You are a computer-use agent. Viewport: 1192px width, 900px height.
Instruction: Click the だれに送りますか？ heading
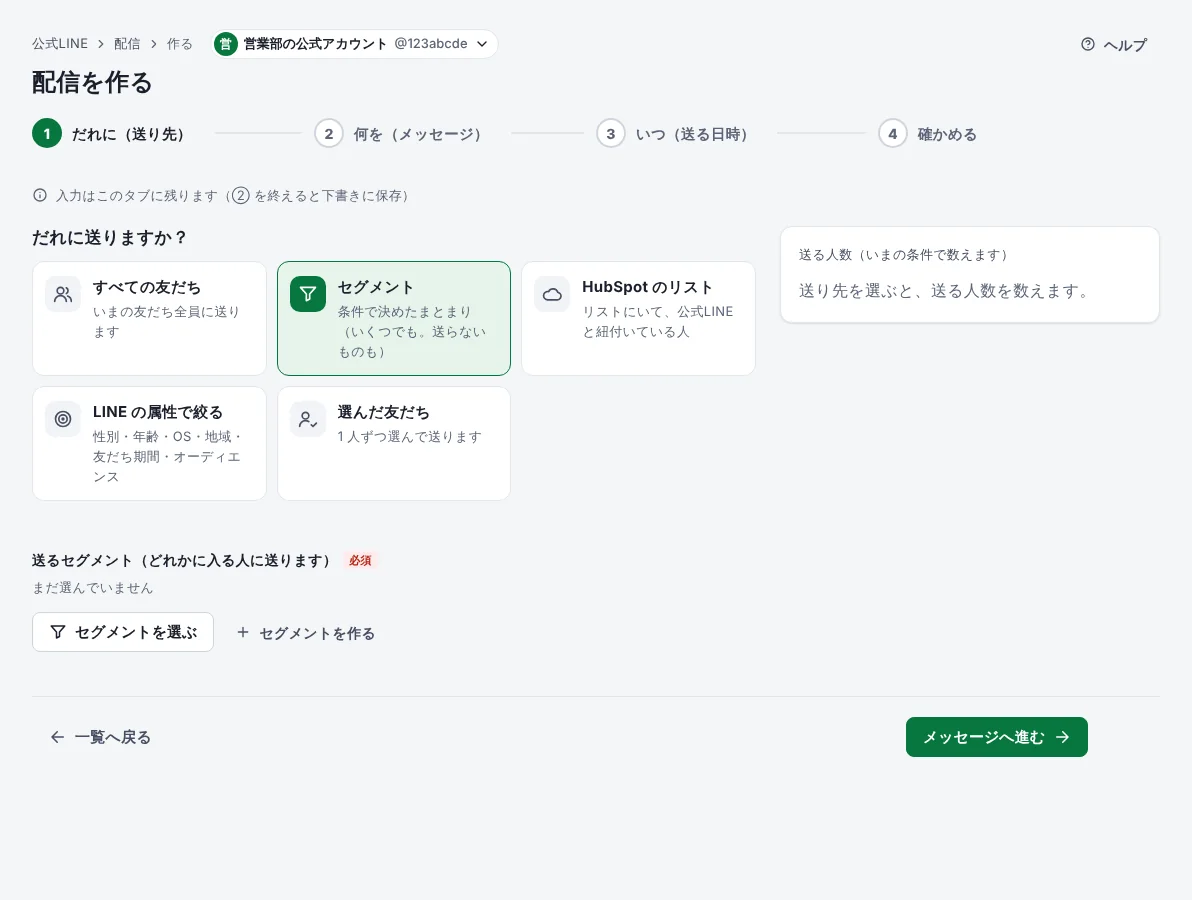[x=109, y=237]
